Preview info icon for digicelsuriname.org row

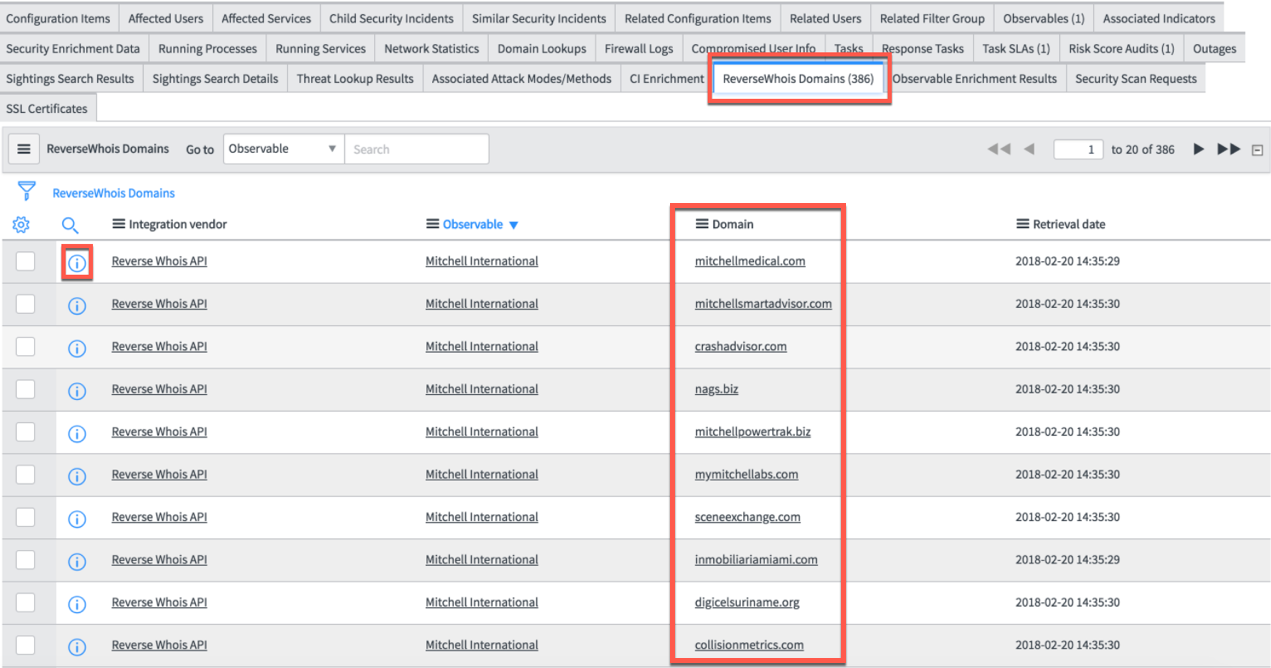[77, 604]
